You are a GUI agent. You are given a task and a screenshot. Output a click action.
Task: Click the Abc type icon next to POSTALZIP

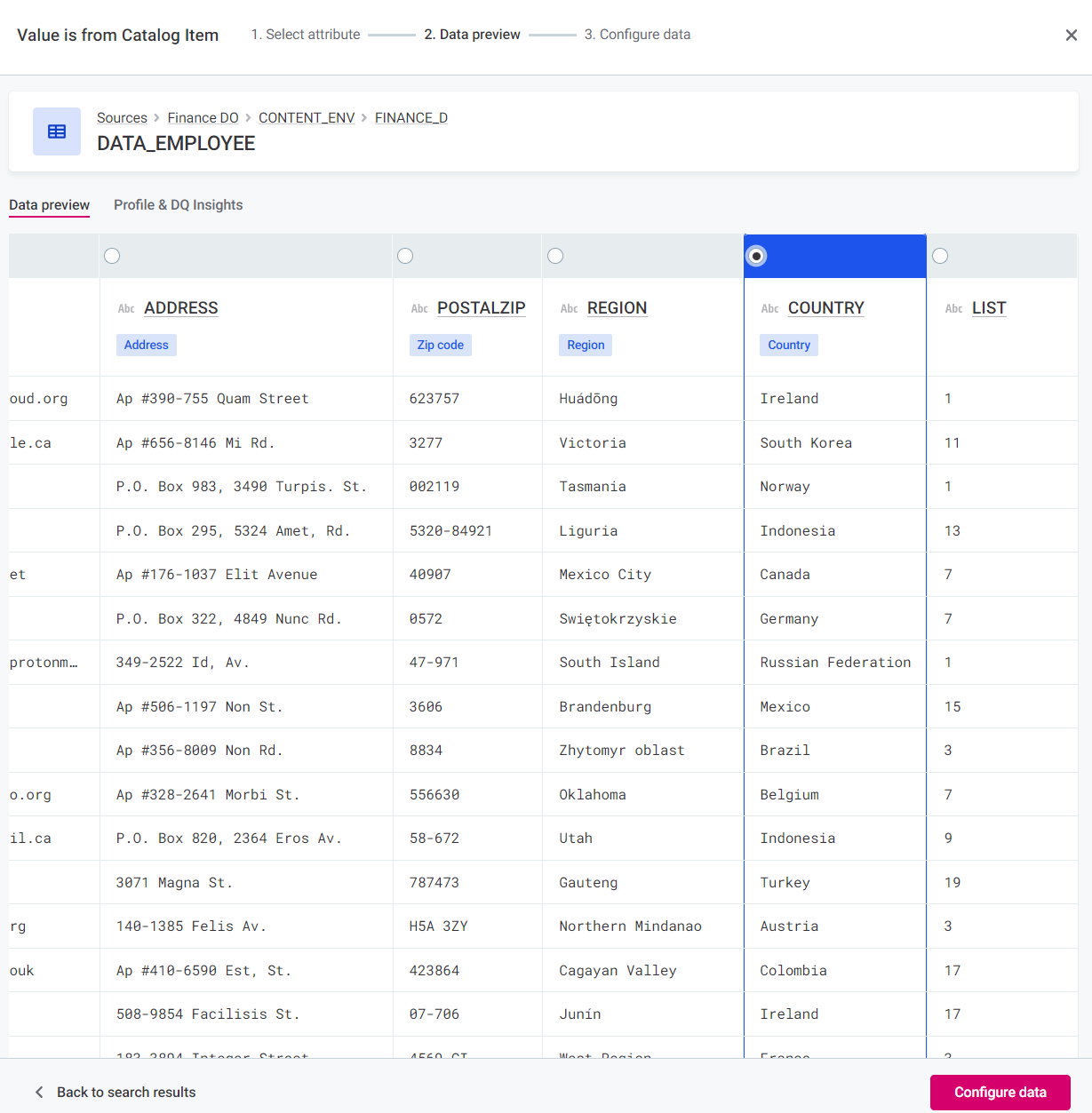pyautogui.click(x=419, y=308)
